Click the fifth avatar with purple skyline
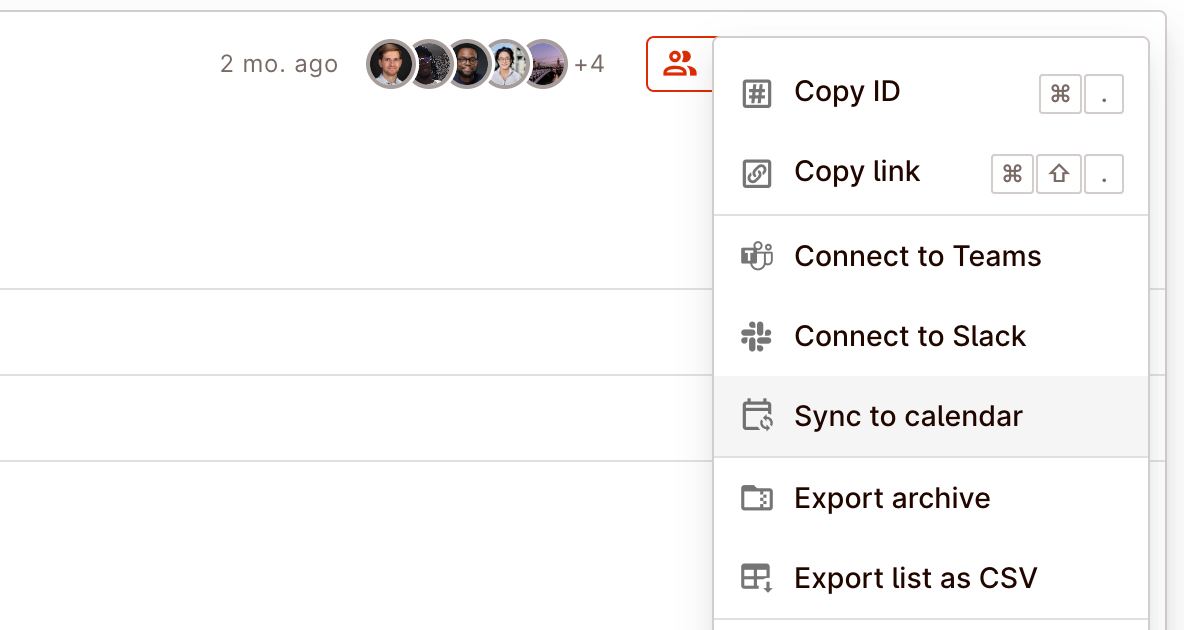 tap(545, 64)
